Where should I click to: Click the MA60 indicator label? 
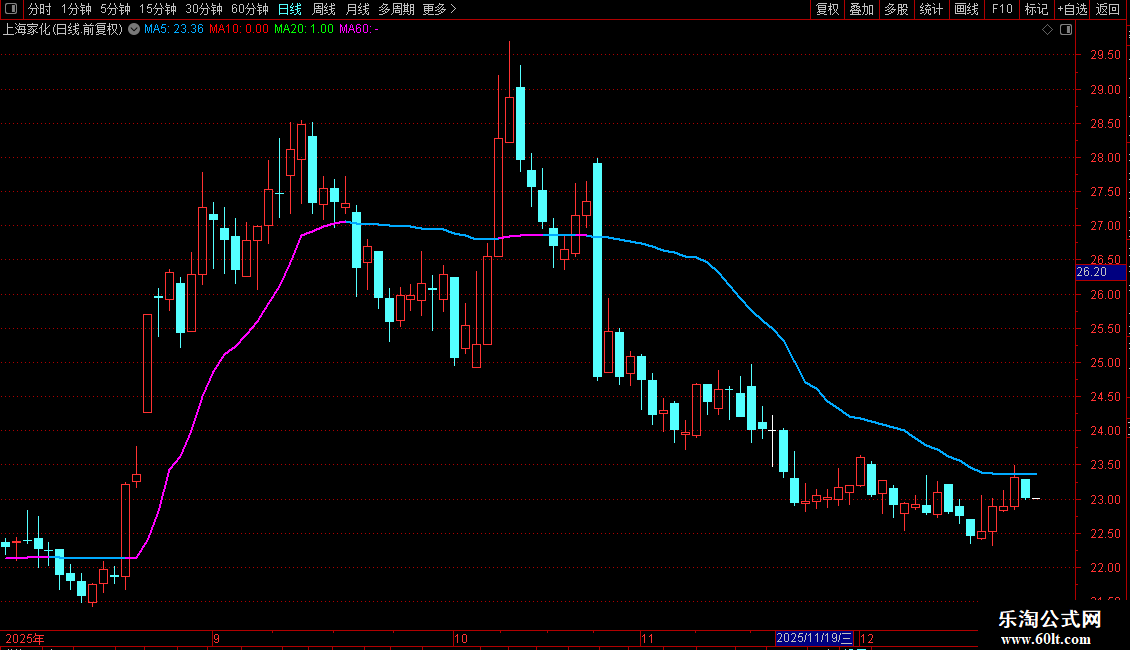[x=359, y=29]
